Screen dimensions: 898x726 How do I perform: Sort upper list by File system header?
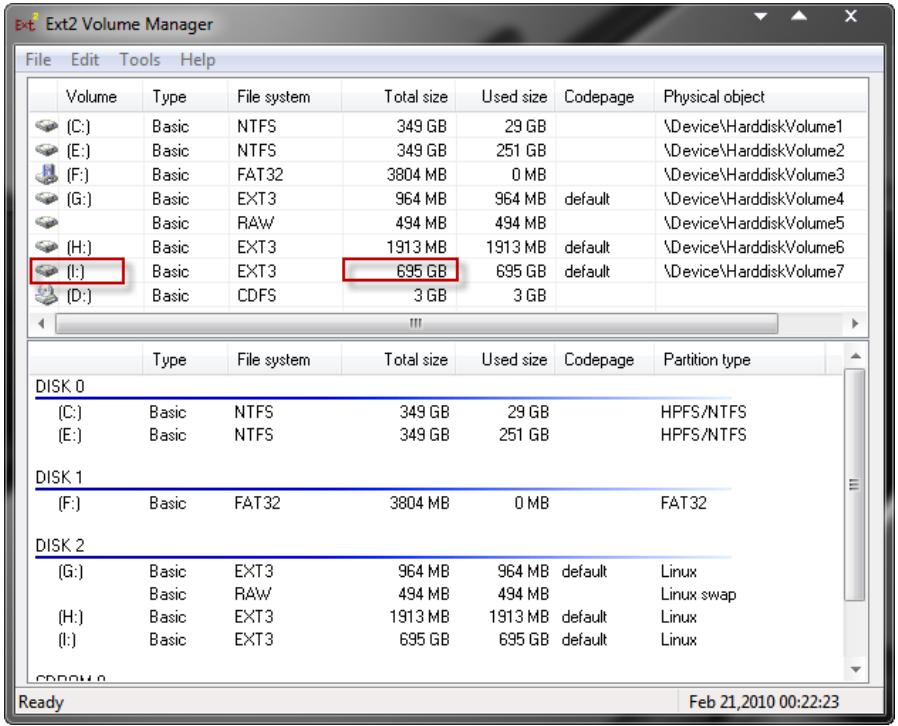coord(285,96)
